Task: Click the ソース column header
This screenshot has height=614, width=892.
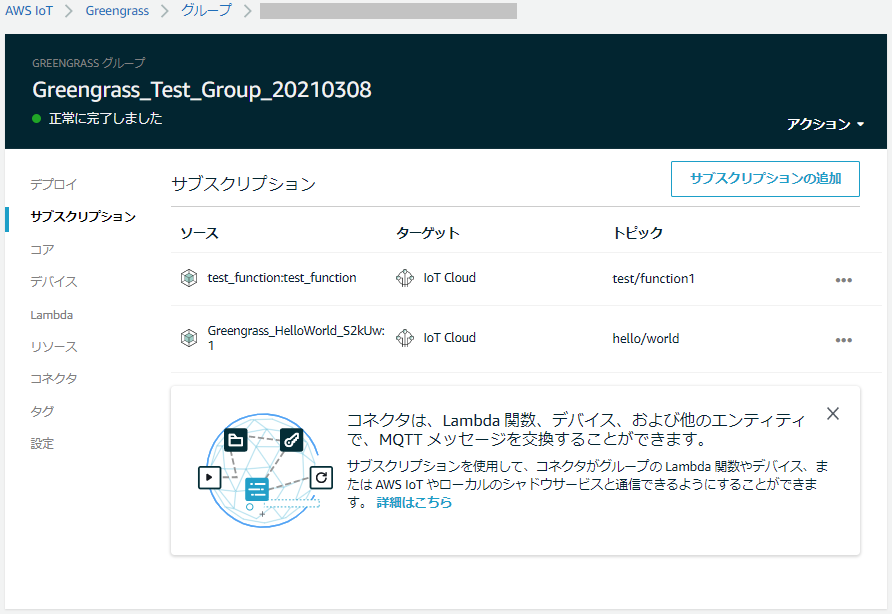Action: point(200,233)
